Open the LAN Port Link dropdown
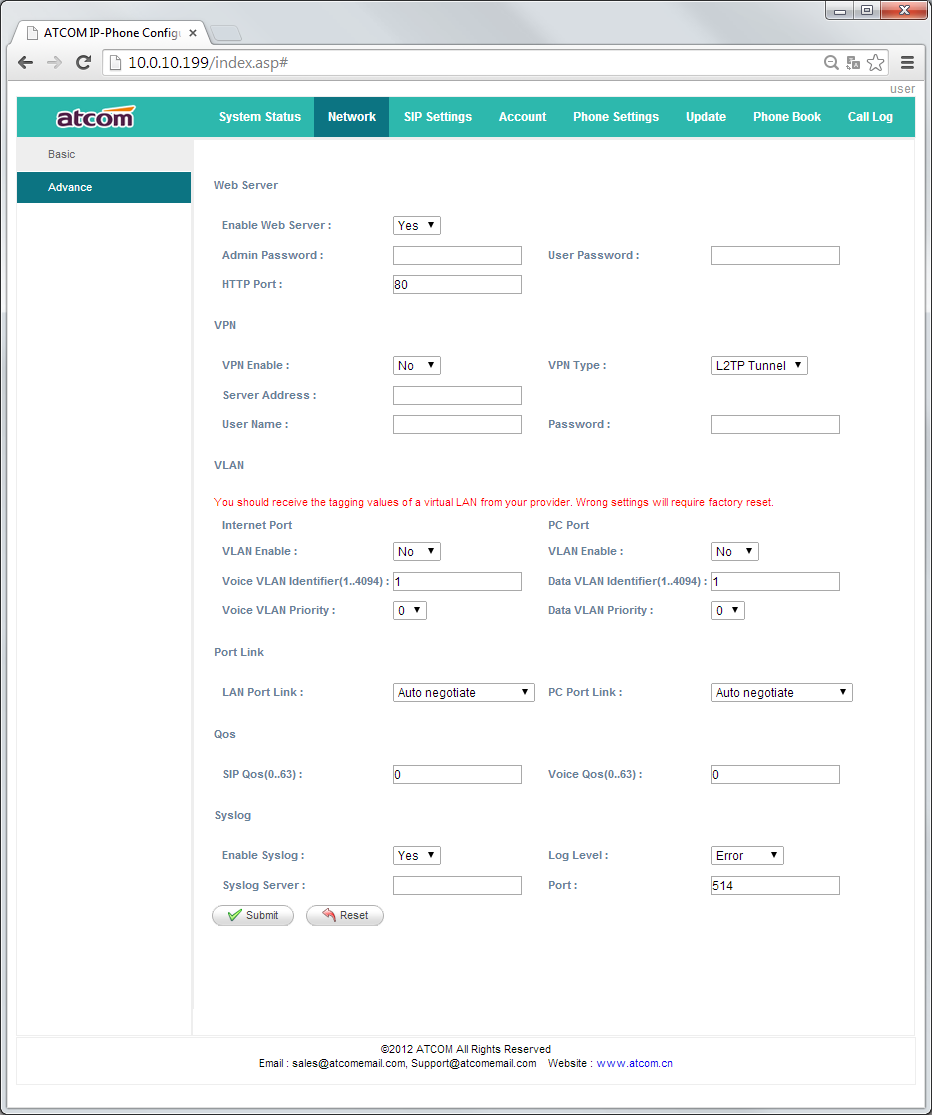Screen dimensions: 932x1115 [x=464, y=693]
